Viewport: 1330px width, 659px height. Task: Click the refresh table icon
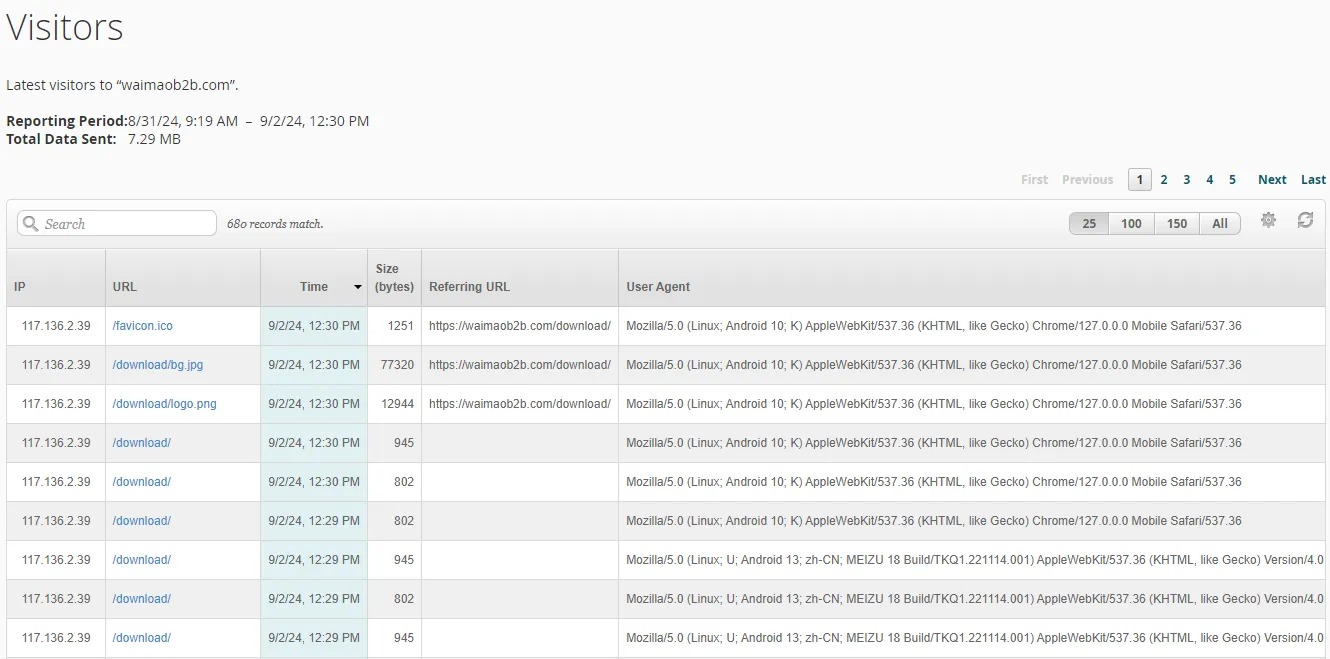[1305, 220]
